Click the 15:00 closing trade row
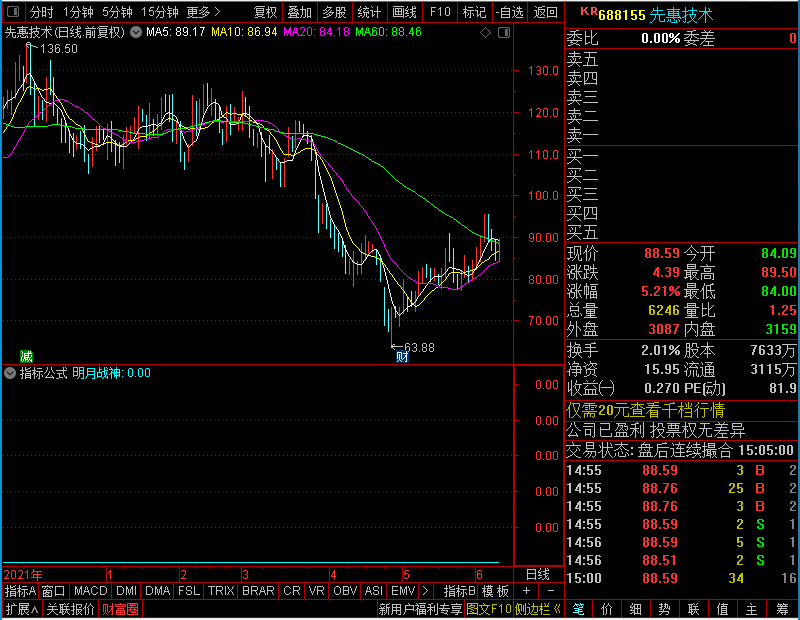Screen dimensions: 800x620 coord(682,578)
